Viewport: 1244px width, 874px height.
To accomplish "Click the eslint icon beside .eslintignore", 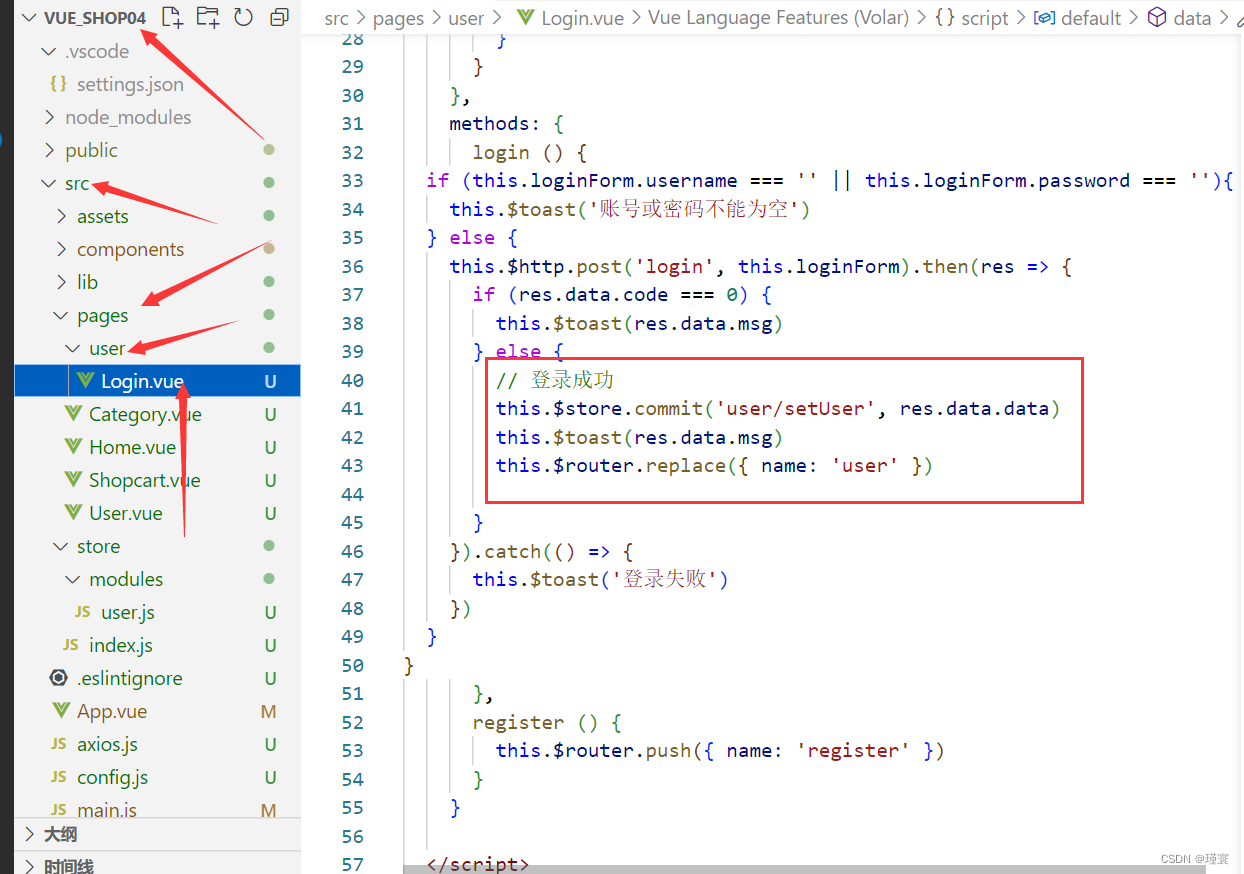I will click(x=59, y=678).
